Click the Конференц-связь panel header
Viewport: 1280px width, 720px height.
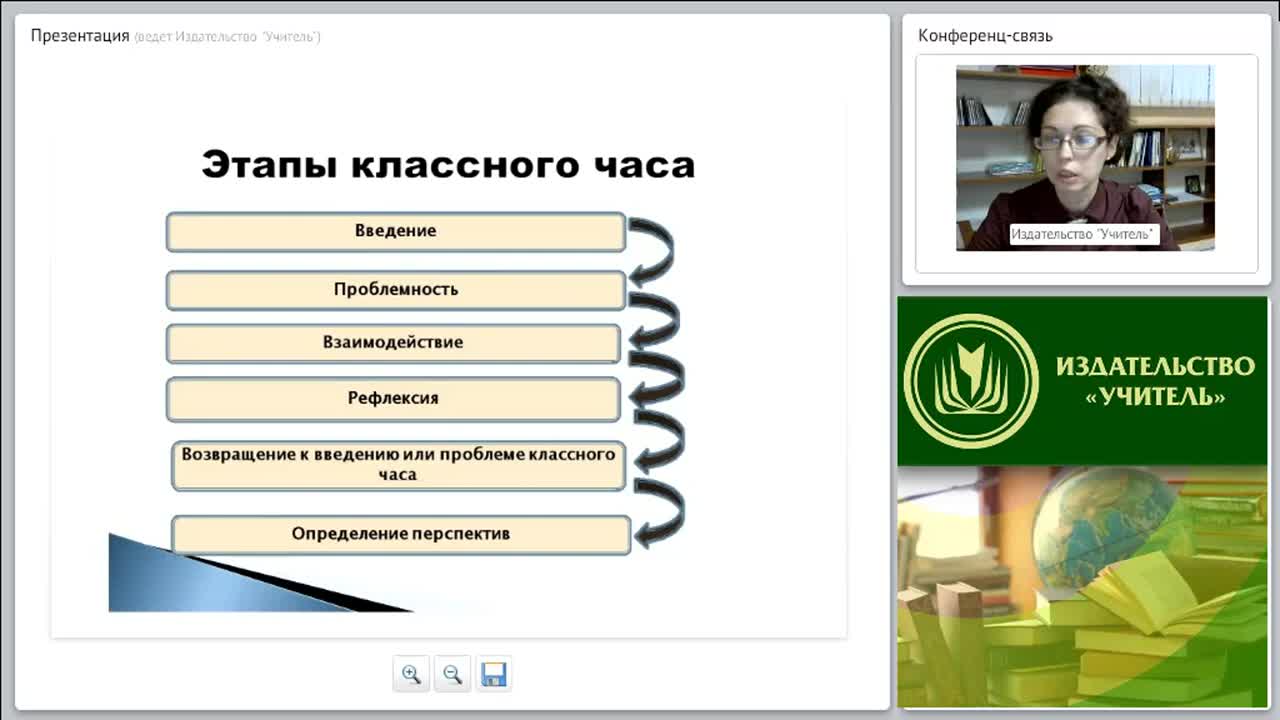[985, 36]
